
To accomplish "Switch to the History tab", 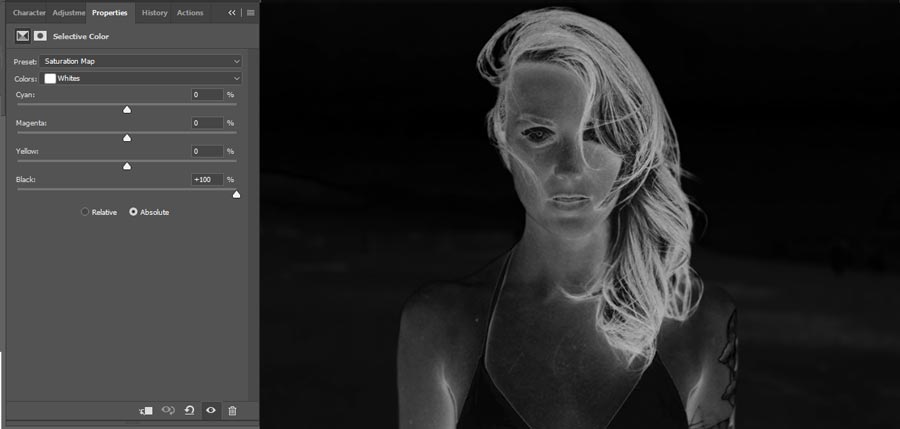I will click(154, 13).
